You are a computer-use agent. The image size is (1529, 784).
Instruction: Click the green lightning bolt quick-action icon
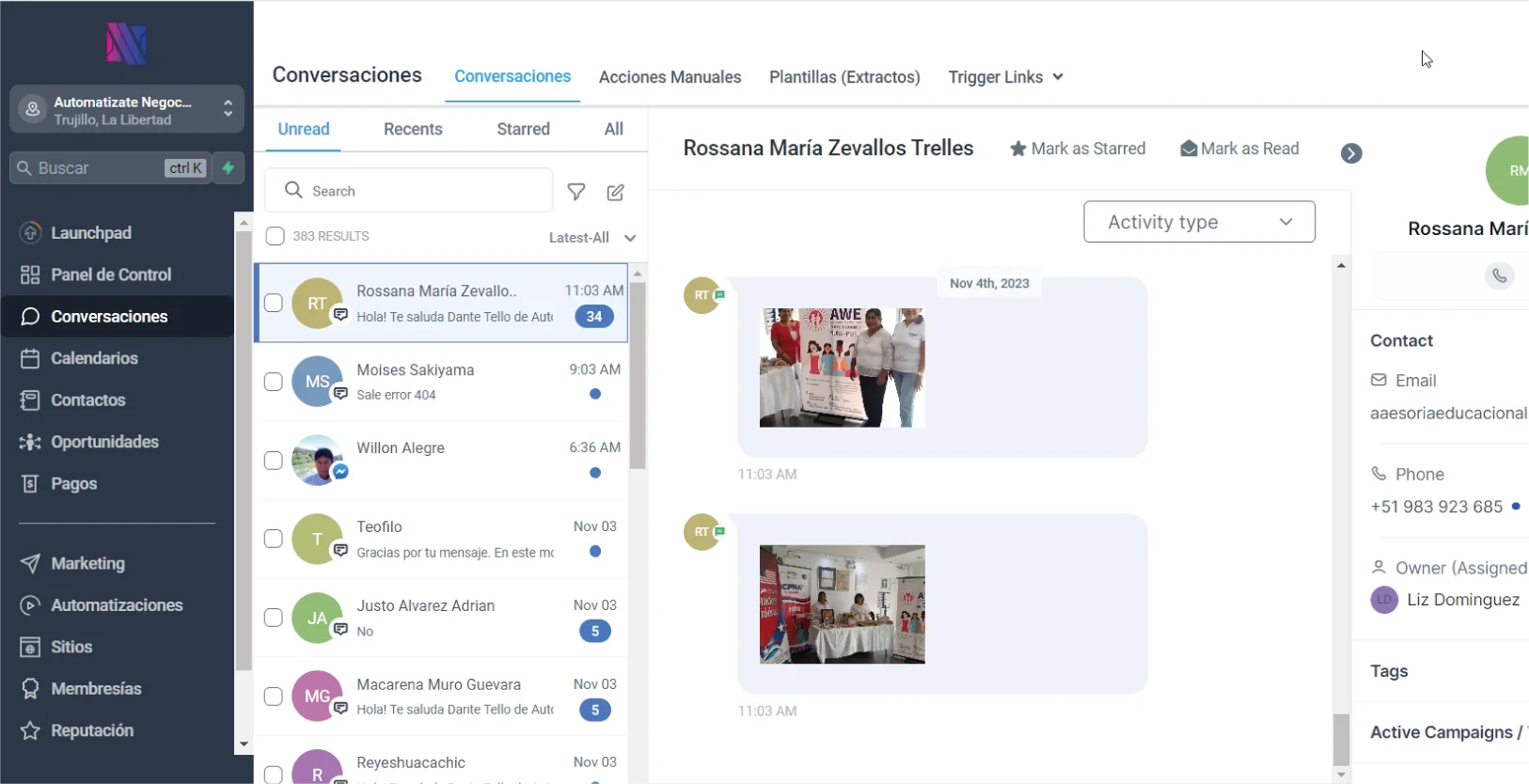coord(229,168)
